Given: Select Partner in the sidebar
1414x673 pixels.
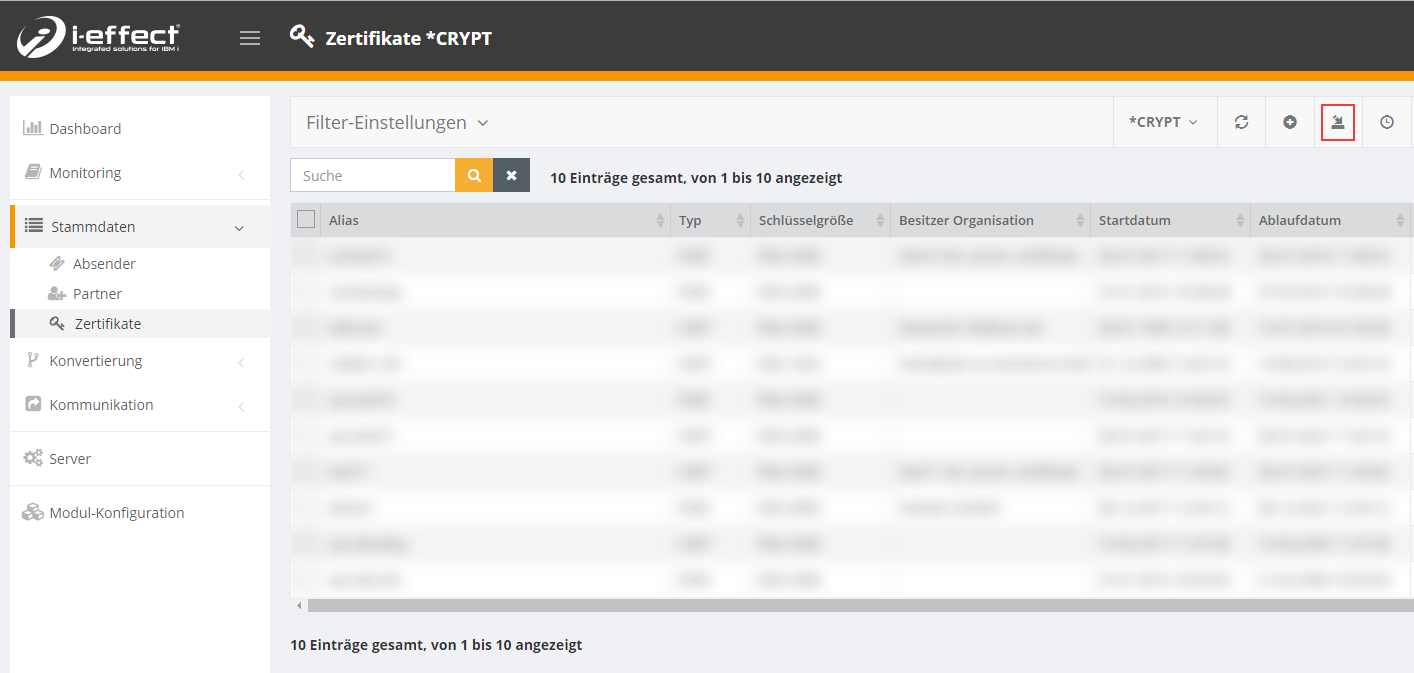Looking at the screenshot, I should pyautogui.click(x=97, y=294).
